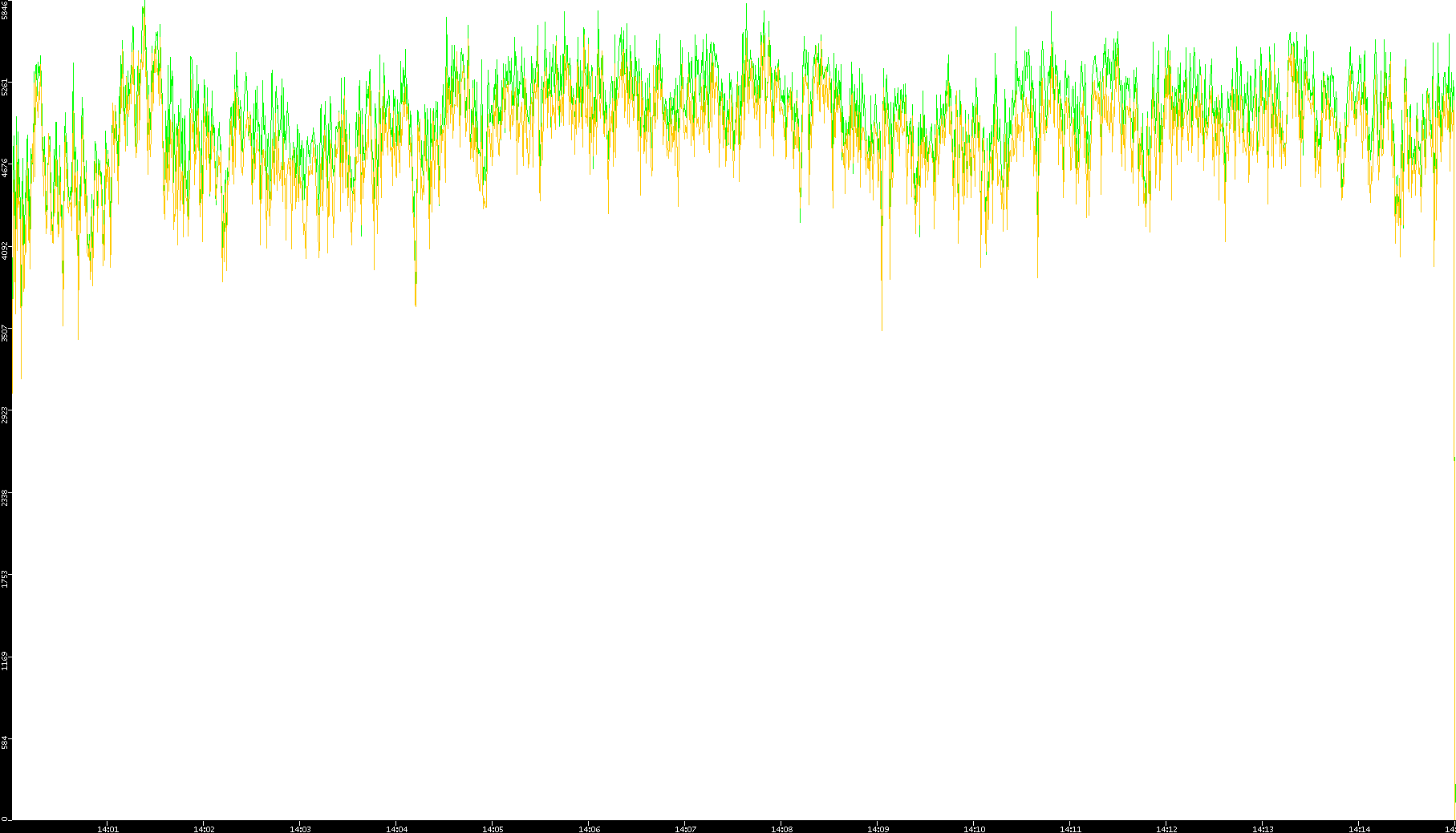This screenshot has width=1456, height=833.
Task: Click the 5846 value on the y-axis
Action: click(x=5, y=10)
